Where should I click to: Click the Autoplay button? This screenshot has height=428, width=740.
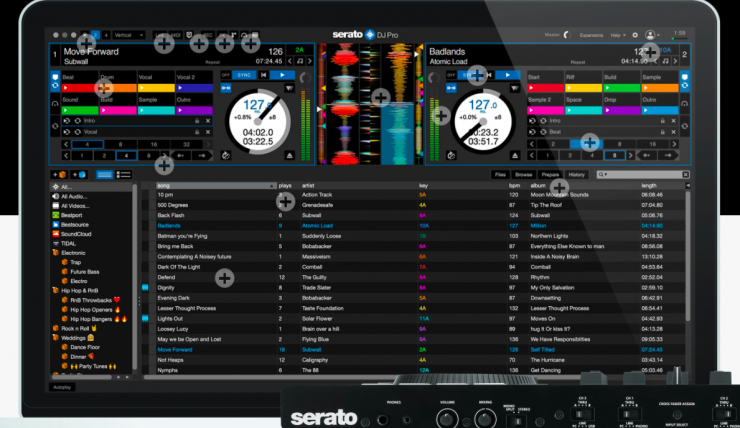62,387
